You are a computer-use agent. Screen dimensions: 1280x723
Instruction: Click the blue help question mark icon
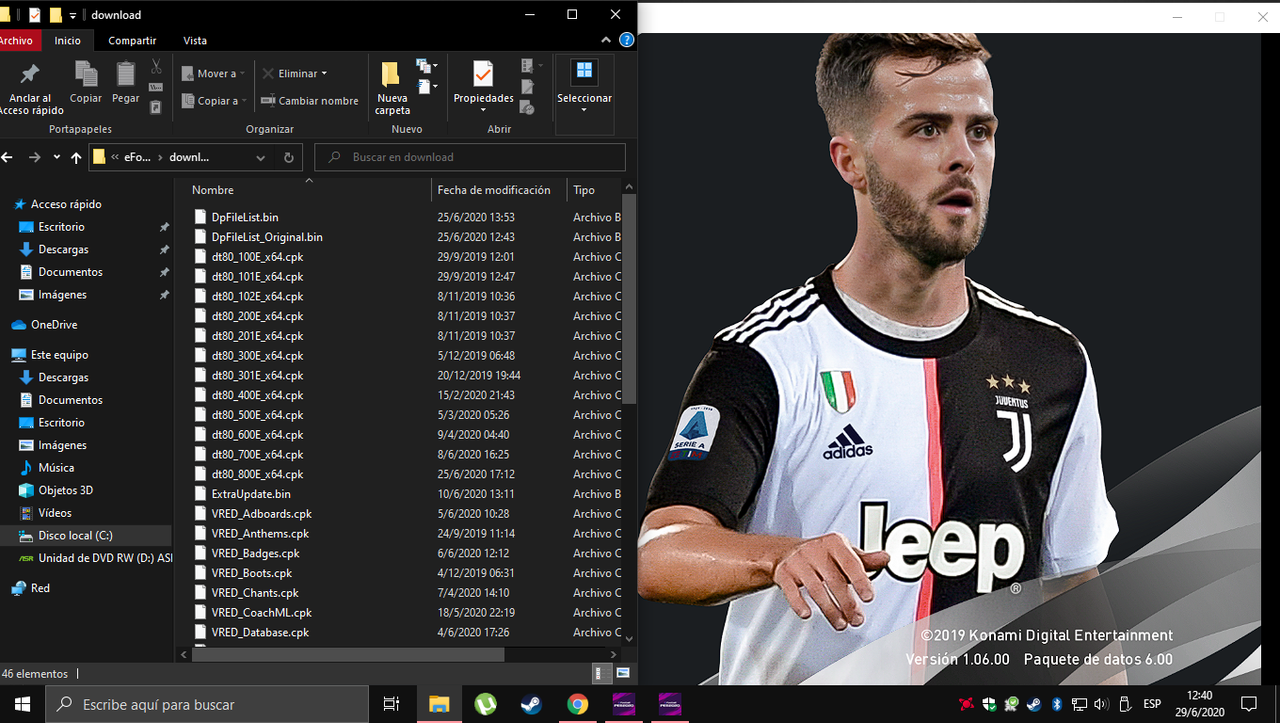(x=627, y=41)
